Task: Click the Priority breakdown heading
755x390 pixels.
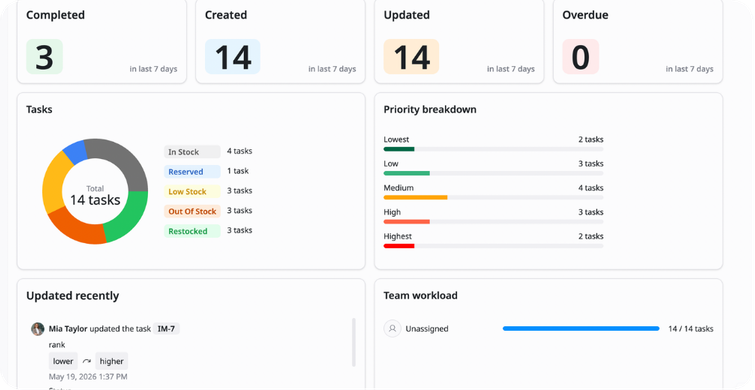Action: [430, 110]
